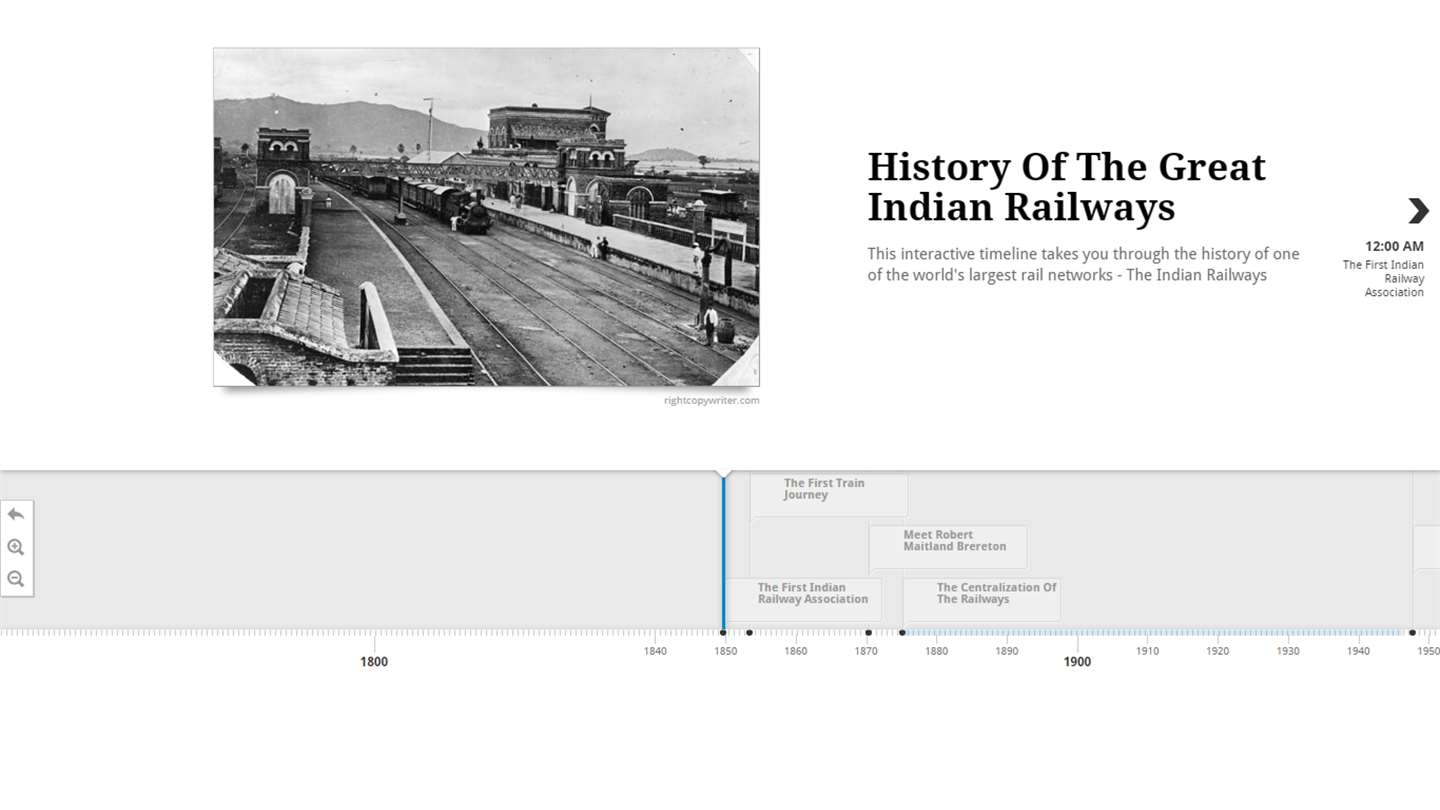Click the 1870 tick label
Viewport: 1440px width, 810px height.
point(866,651)
